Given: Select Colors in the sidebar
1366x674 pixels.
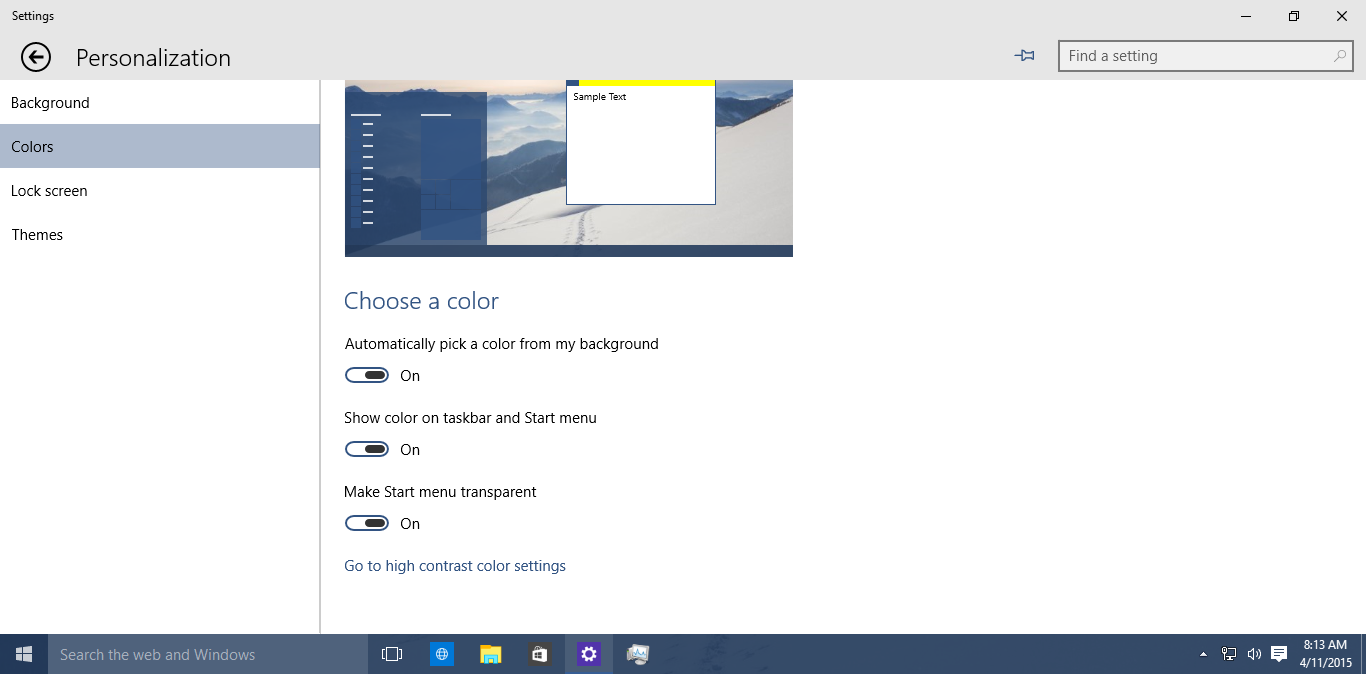Looking at the screenshot, I should 160,146.
